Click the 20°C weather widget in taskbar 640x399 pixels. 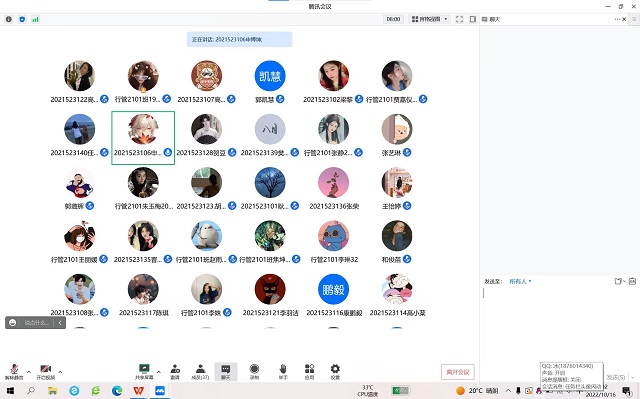[x=478, y=391]
